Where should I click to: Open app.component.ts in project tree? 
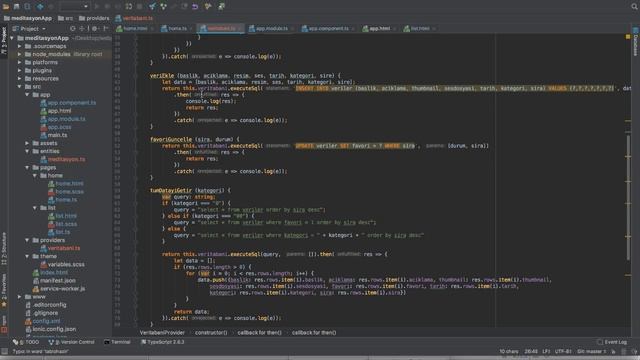click(x=68, y=103)
